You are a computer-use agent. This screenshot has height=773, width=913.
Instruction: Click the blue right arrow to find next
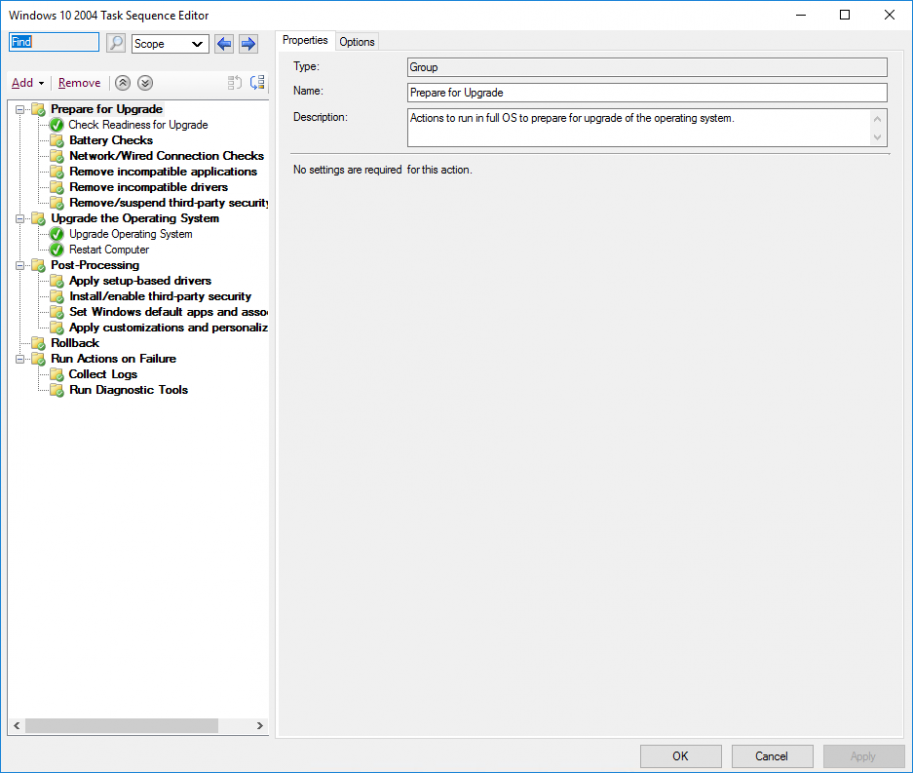[x=248, y=43]
